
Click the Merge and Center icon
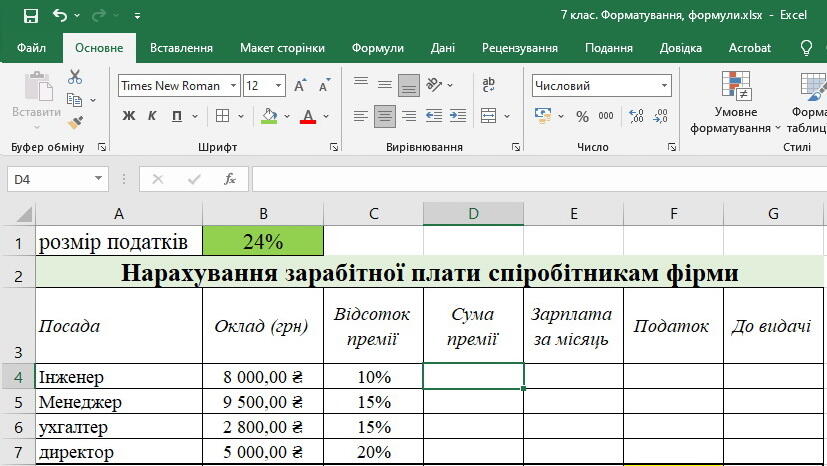pyautogui.click(x=488, y=116)
